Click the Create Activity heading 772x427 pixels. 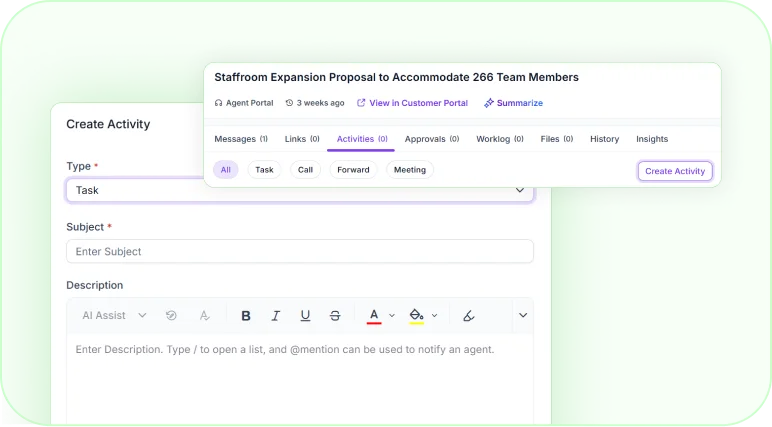pyautogui.click(x=108, y=124)
